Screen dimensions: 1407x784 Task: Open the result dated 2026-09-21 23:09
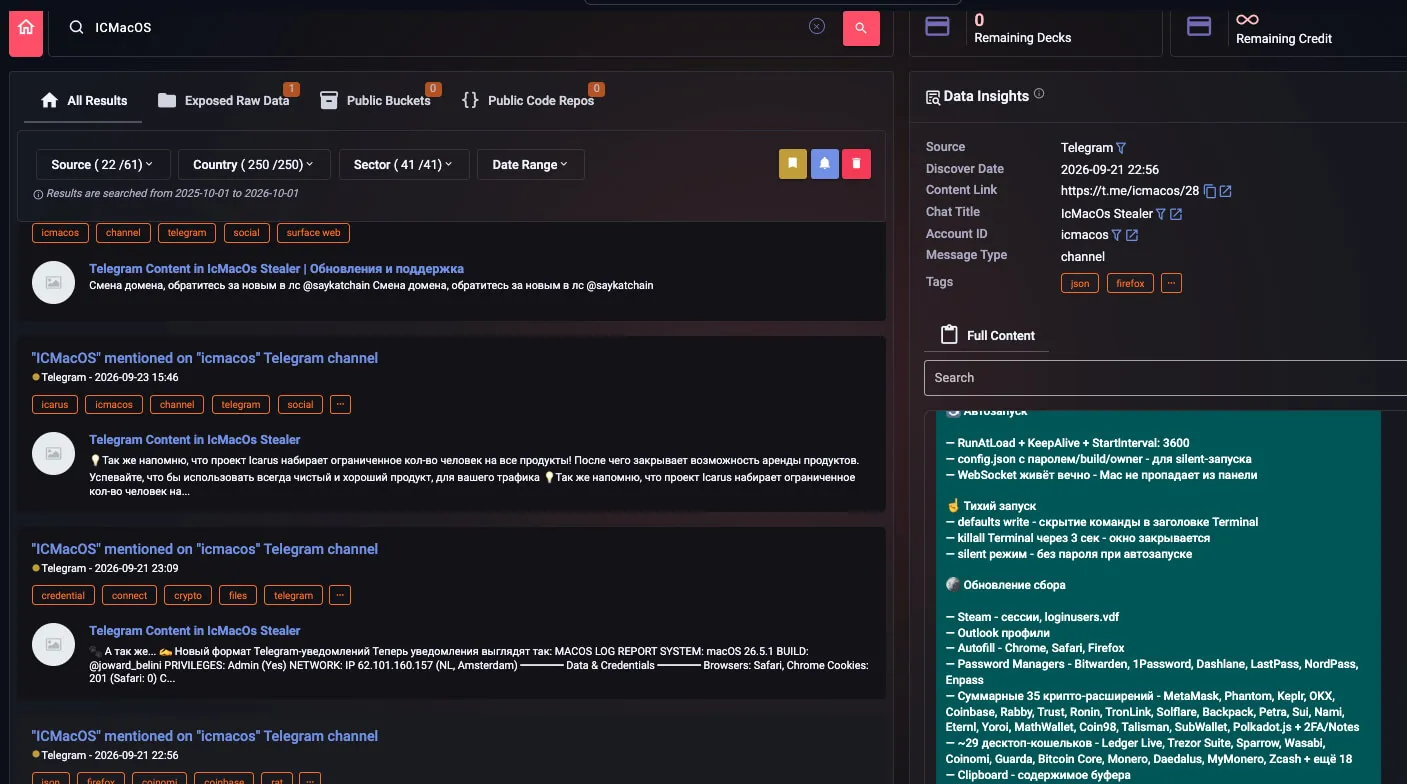(x=204, y=549)
